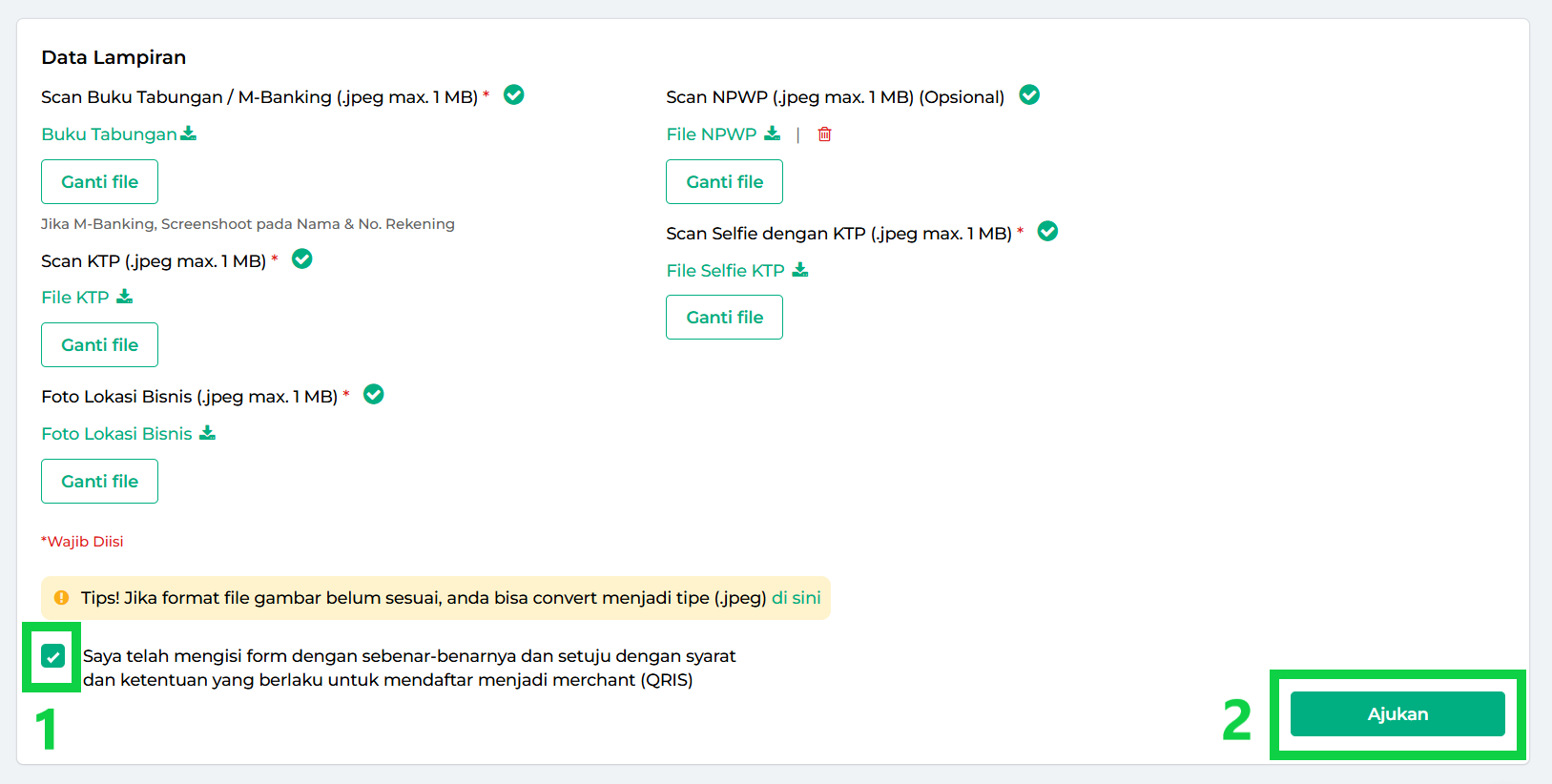
Task: Click the orange tips warning icon
Action: pos(62,598)
